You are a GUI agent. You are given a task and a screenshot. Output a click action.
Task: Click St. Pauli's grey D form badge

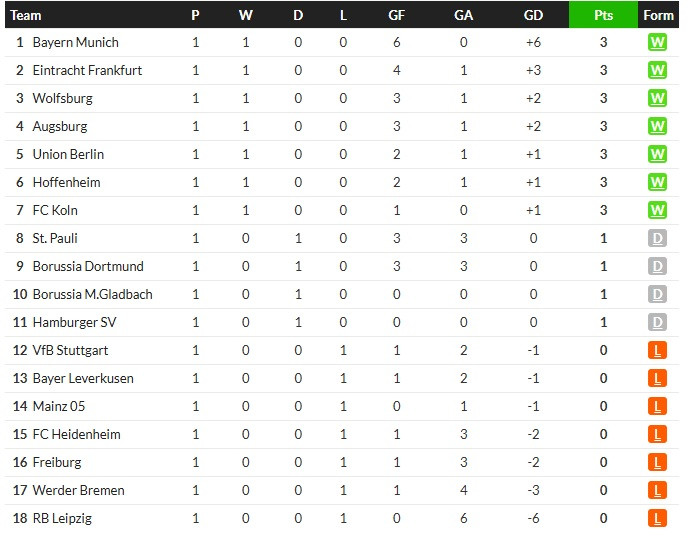click(x=657, y=238)
